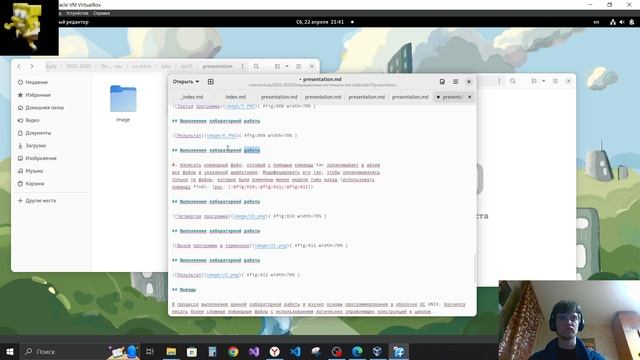The height and width of the screenshot is (360, 640).
Task: Switch to the _index.md tab
Action: [x=192, y=97]
